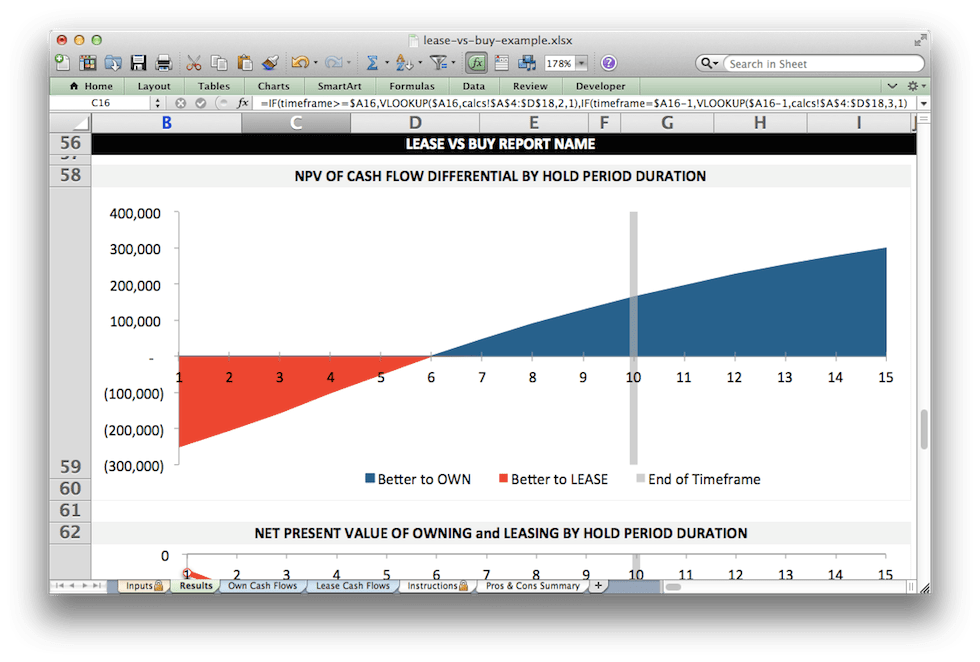Open an existing workbook
Viewport: 980px width, 662px height.
coord(114,62)
